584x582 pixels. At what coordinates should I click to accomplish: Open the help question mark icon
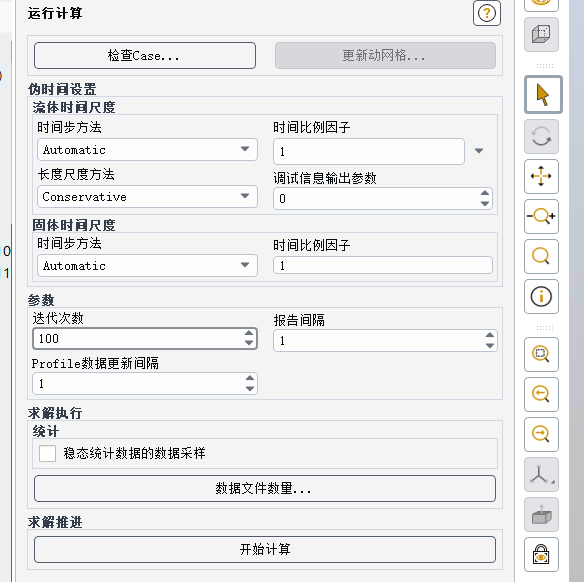pos(487,13)
